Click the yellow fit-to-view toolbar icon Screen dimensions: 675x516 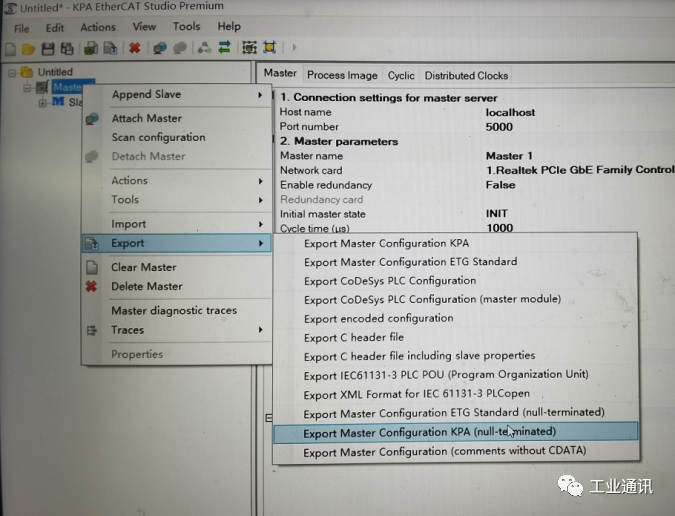[269, 46]
